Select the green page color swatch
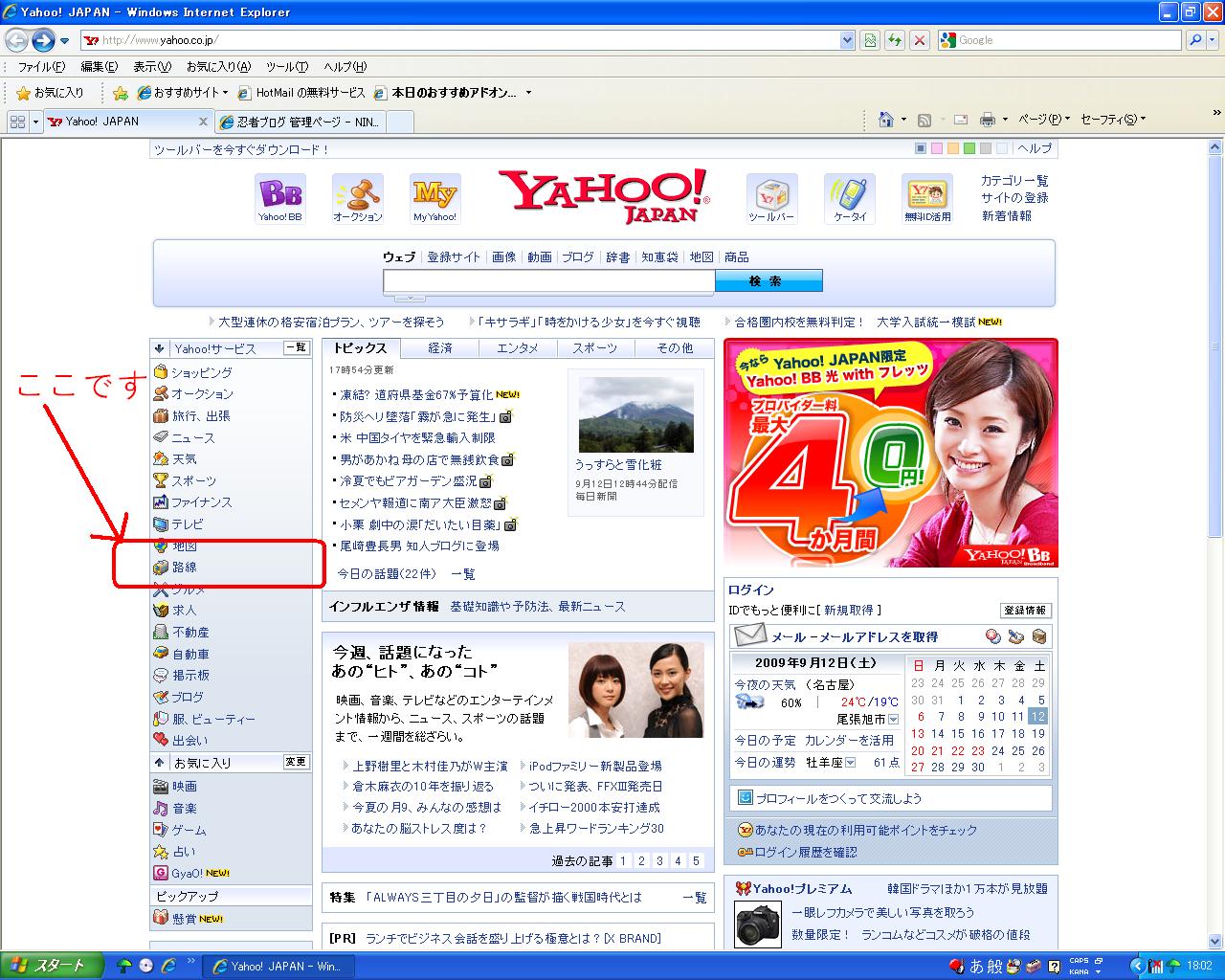Image resolution: width=1225 pixels, height=980 pixels. pyautogui.click(x=969, y=148)
